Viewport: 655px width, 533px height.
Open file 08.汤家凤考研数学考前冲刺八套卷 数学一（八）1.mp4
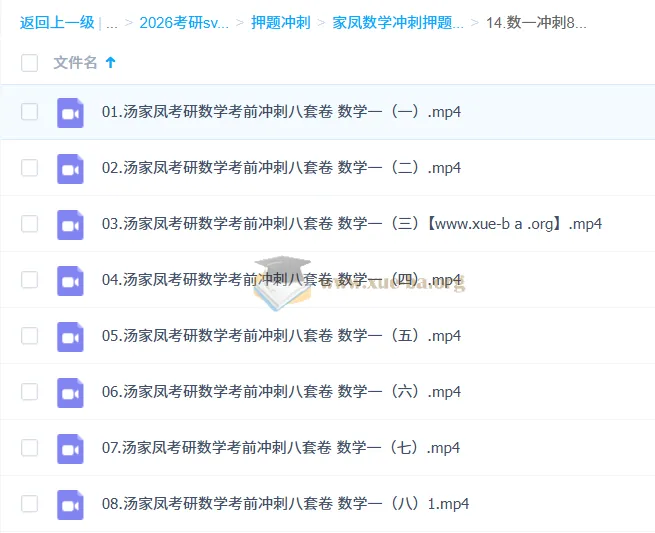(285, 503)
